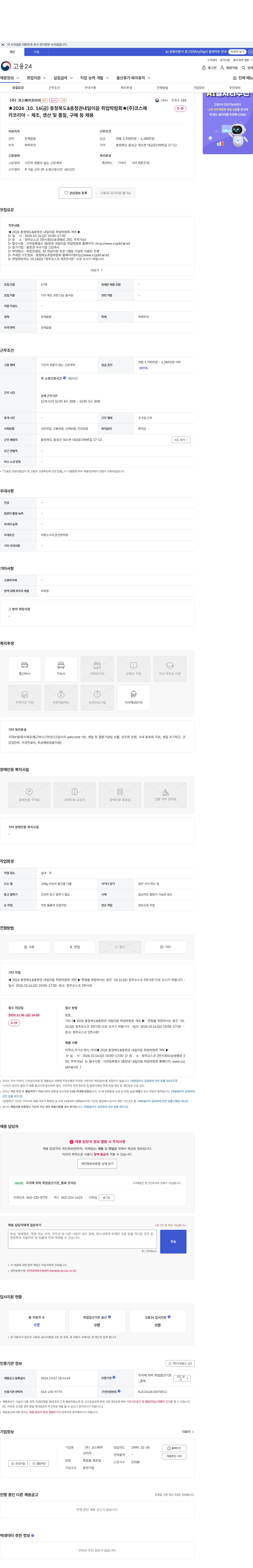This screenshot has height=1568, width=253.
Task: Click the blue 전송 button
Action: tap(173, 1241)
